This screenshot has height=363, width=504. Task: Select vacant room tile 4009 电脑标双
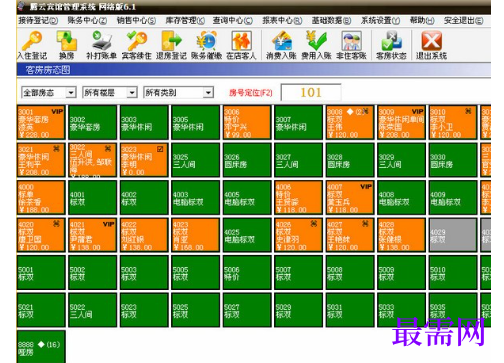pyautogui.click(x=453, y=198)
